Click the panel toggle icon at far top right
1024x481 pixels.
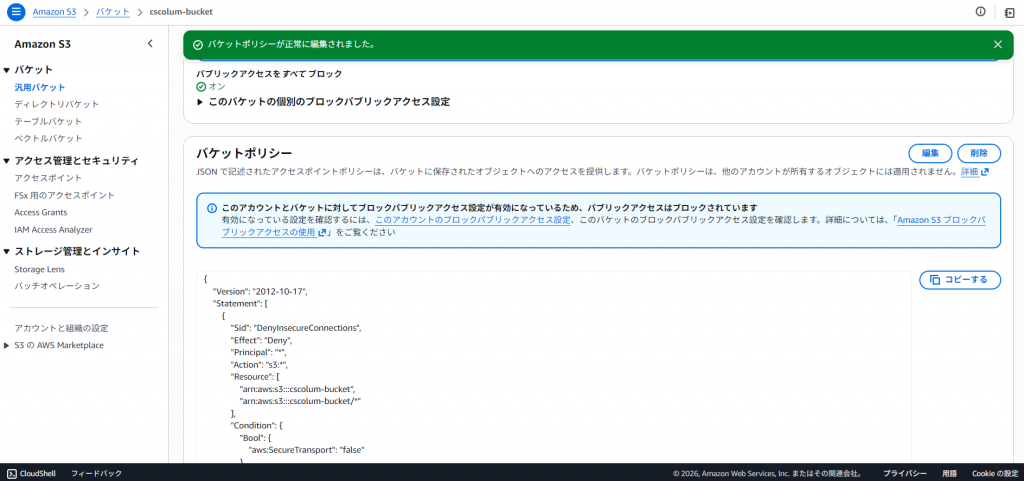1009,11
